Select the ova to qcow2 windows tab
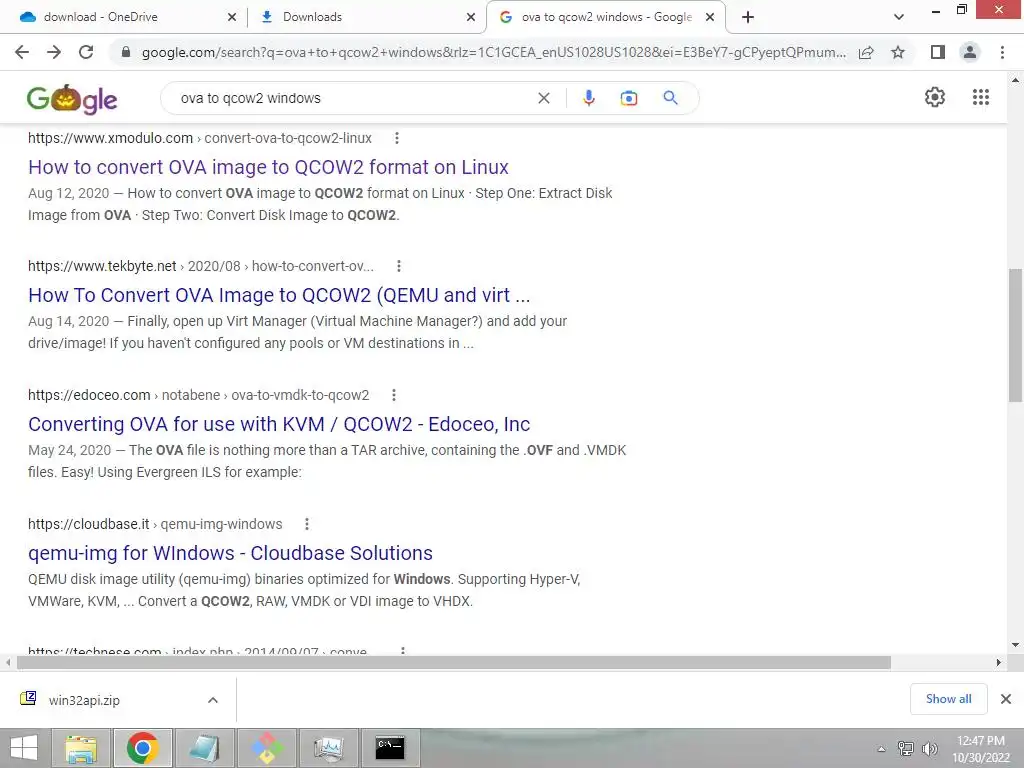Screen dimensions: 1024x768 [x=607, y=17]
